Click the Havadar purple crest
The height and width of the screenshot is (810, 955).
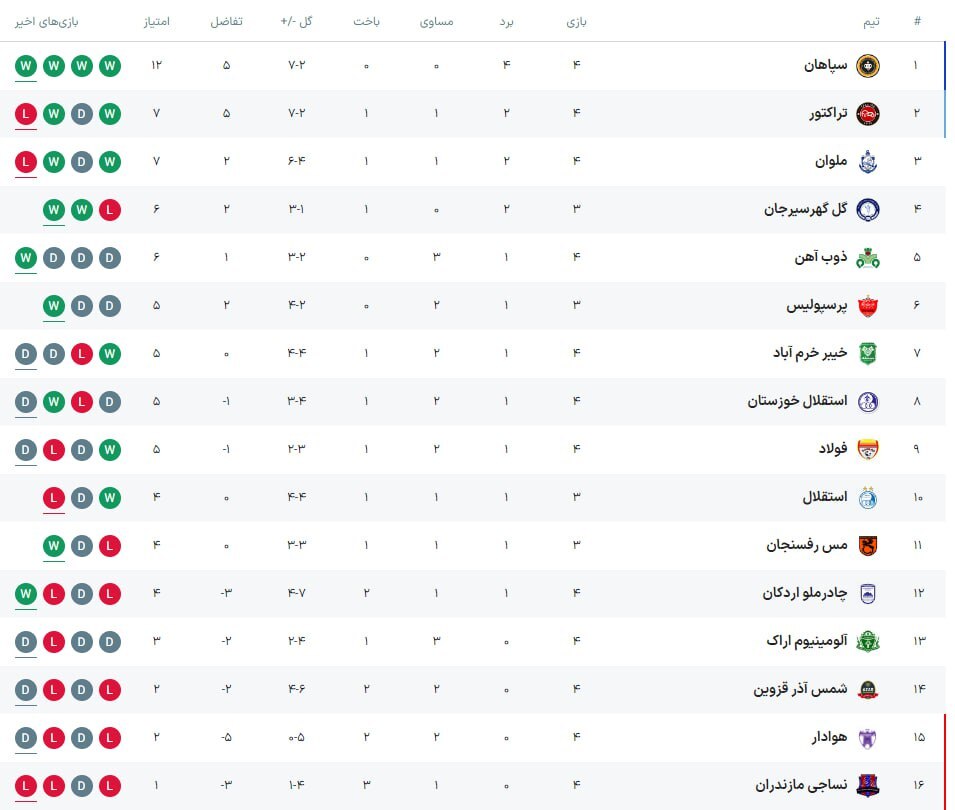(x=867, y=738)
